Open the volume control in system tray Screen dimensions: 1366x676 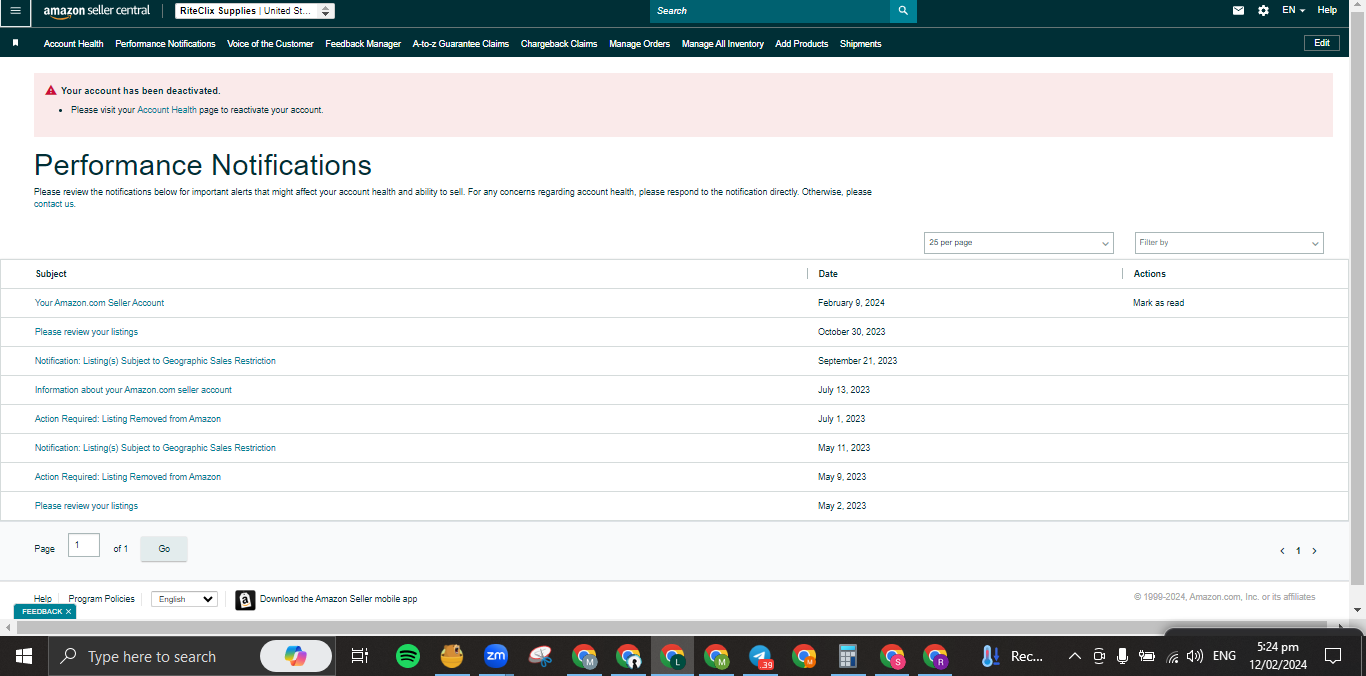click(1194, 656)
